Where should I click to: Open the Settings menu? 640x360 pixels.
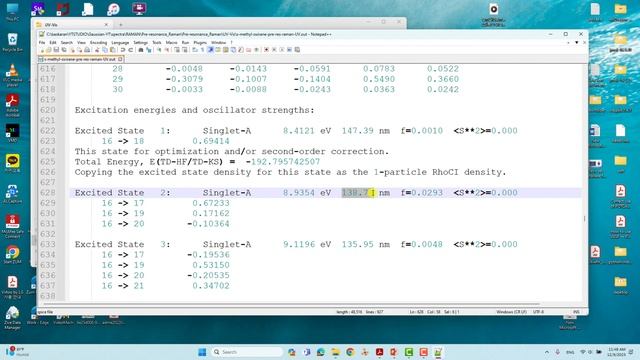(x=140, y=42)
